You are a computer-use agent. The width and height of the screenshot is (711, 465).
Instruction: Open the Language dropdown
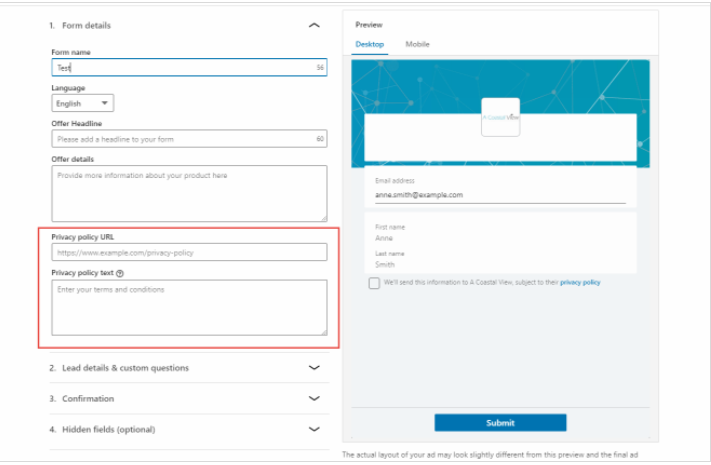click(83, 103)
